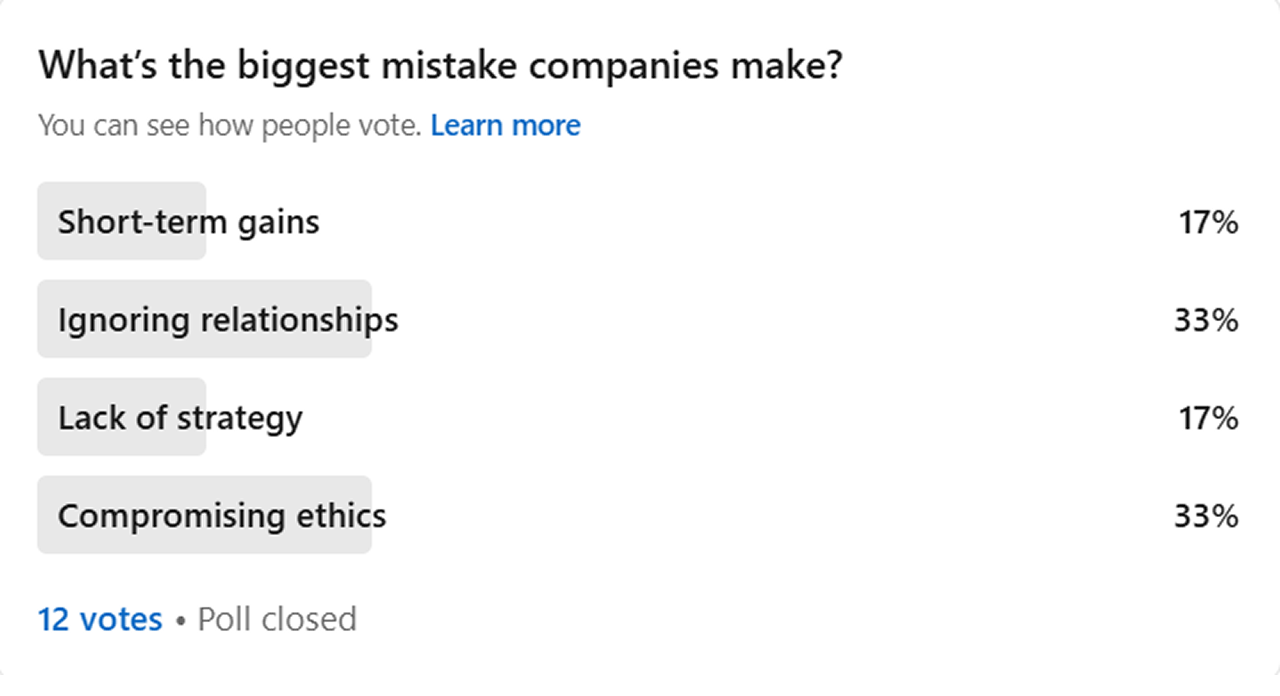Open the 12 votes voter list
The height and width of the screenshot is (696, 1280).
coord(100,619)
